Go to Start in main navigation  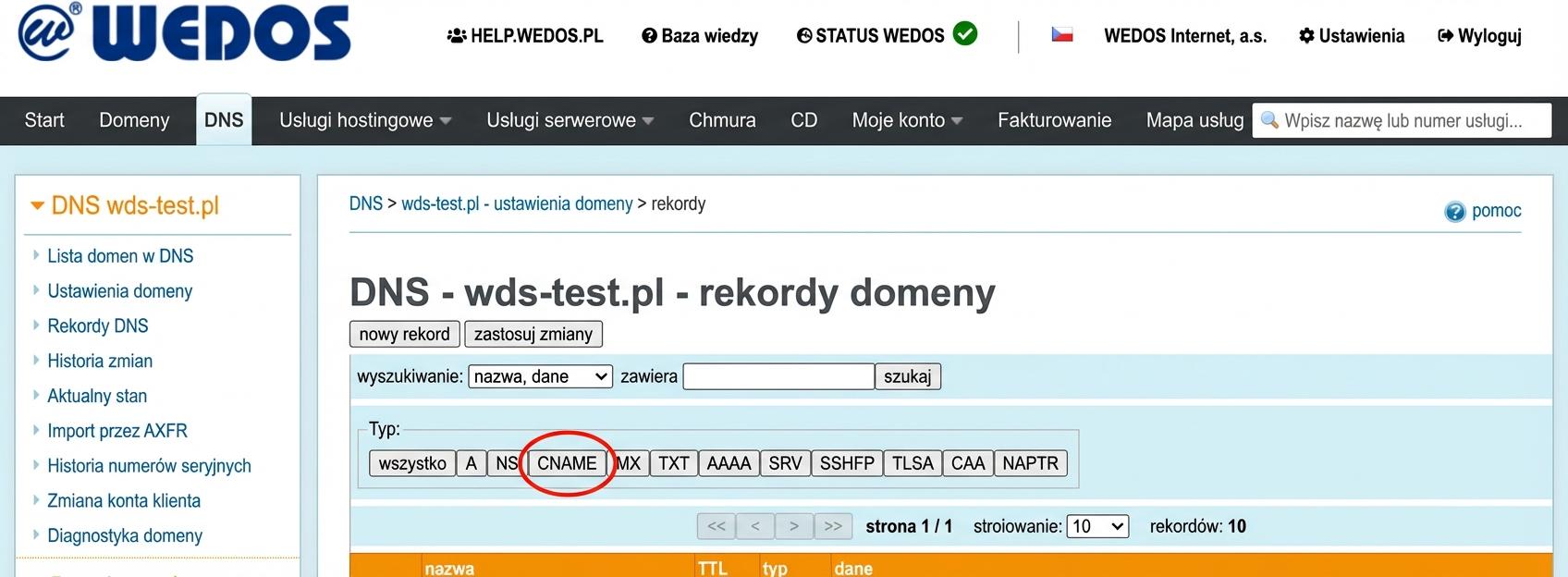click(44, 120)
